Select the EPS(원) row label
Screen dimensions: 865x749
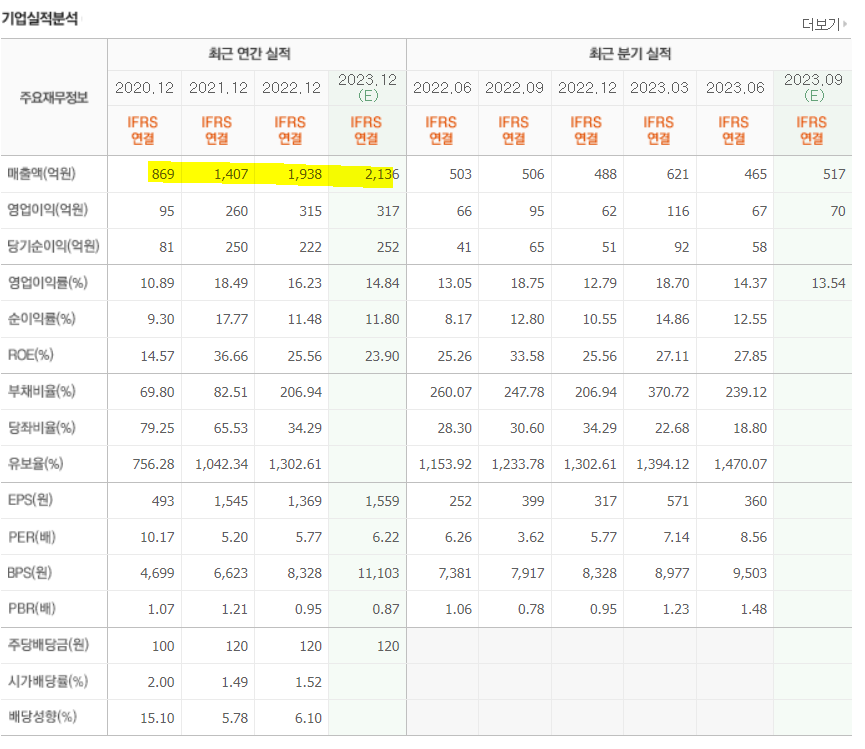[x=30, y=500]
